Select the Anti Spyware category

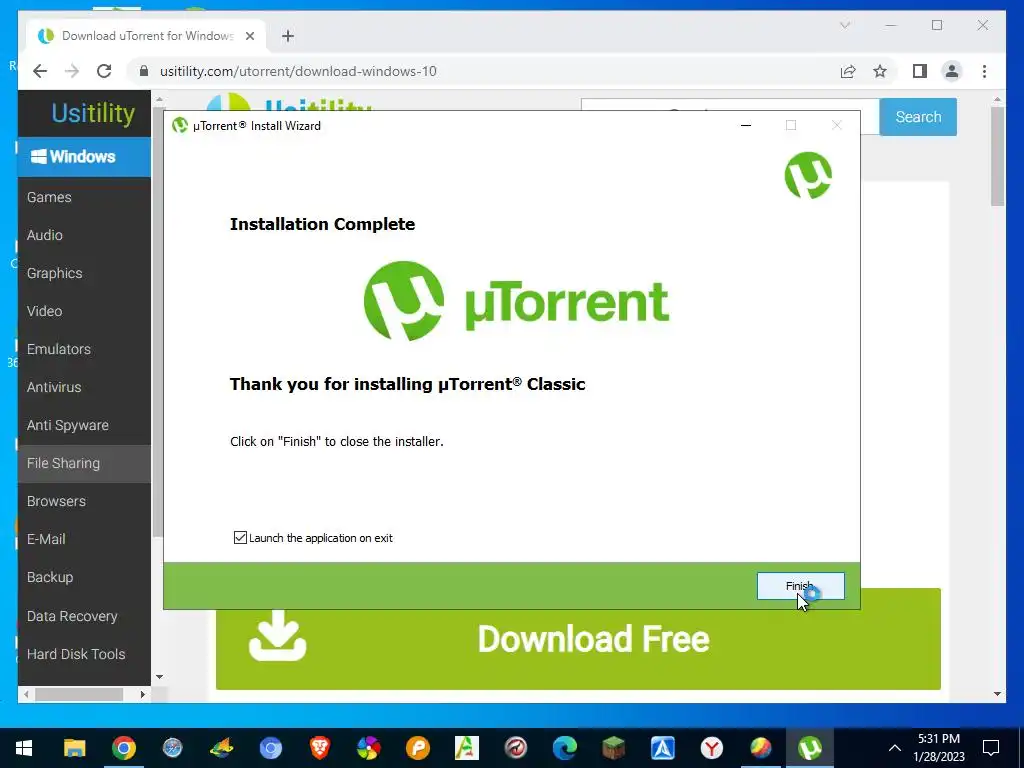coord(84,425)
